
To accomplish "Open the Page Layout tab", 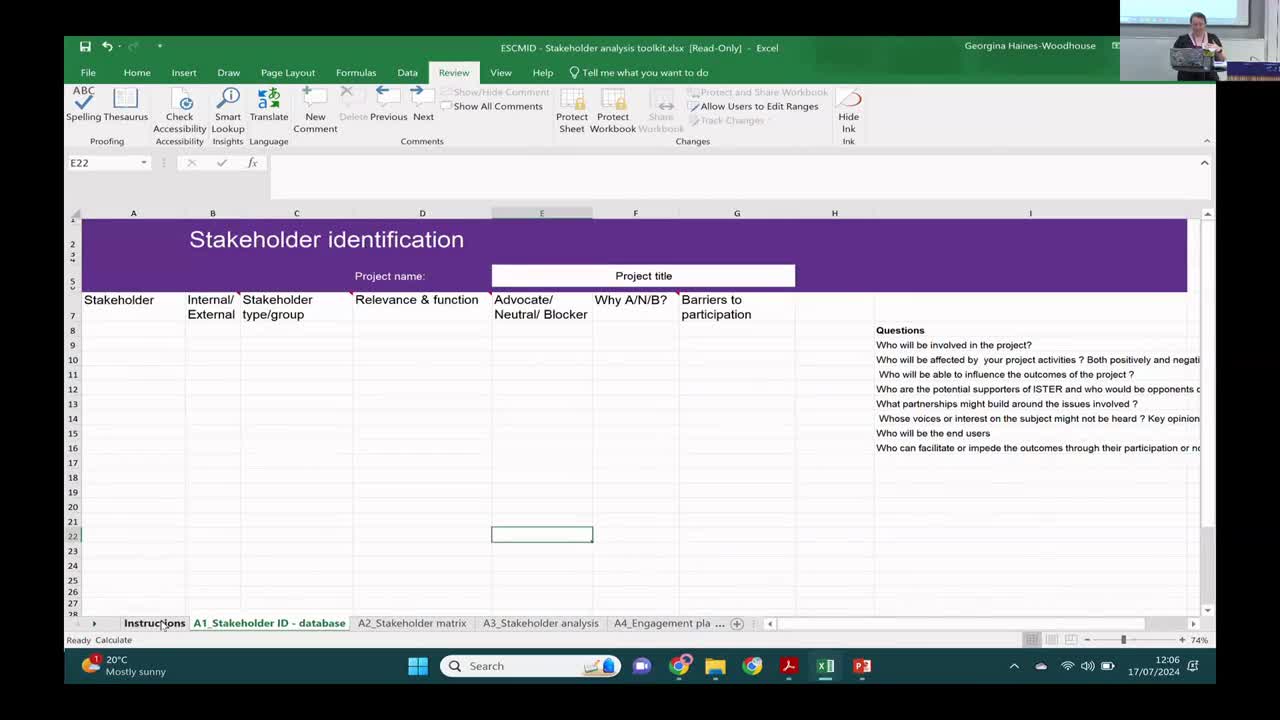I will [288, 73].
